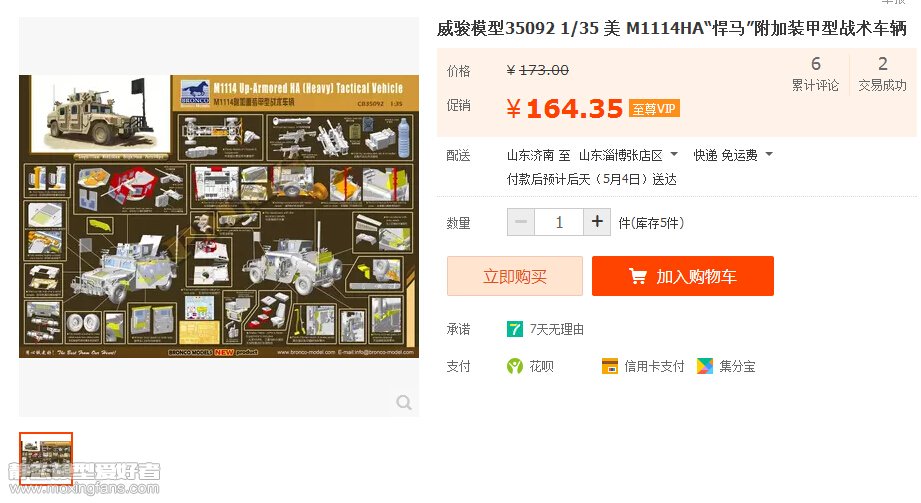921x503 pixels.
Task: Open 累计评论 reviews count tab
Action: click(815, 73)
